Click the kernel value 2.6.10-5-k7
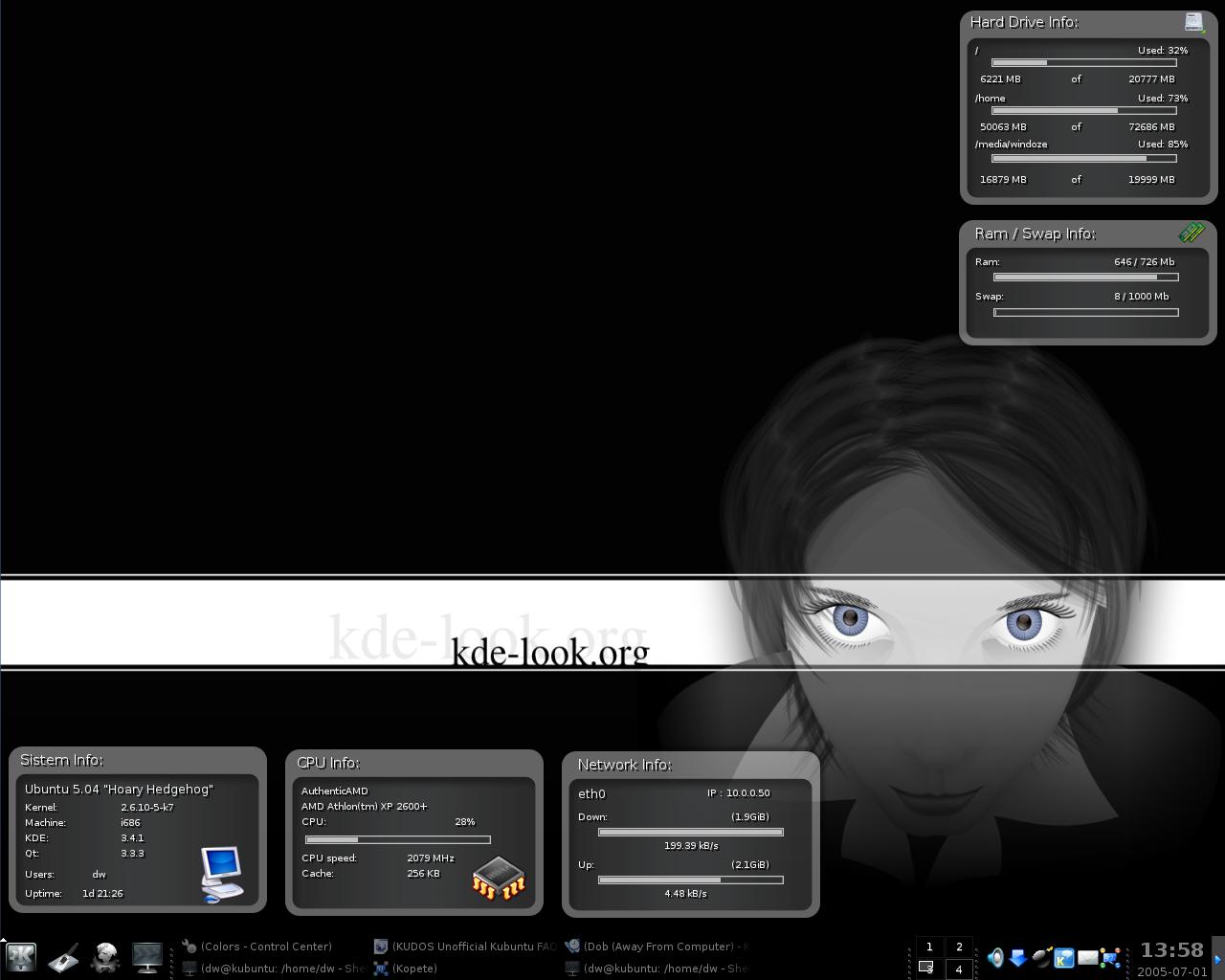The image size is (1225, 980). tap(147, 808)
